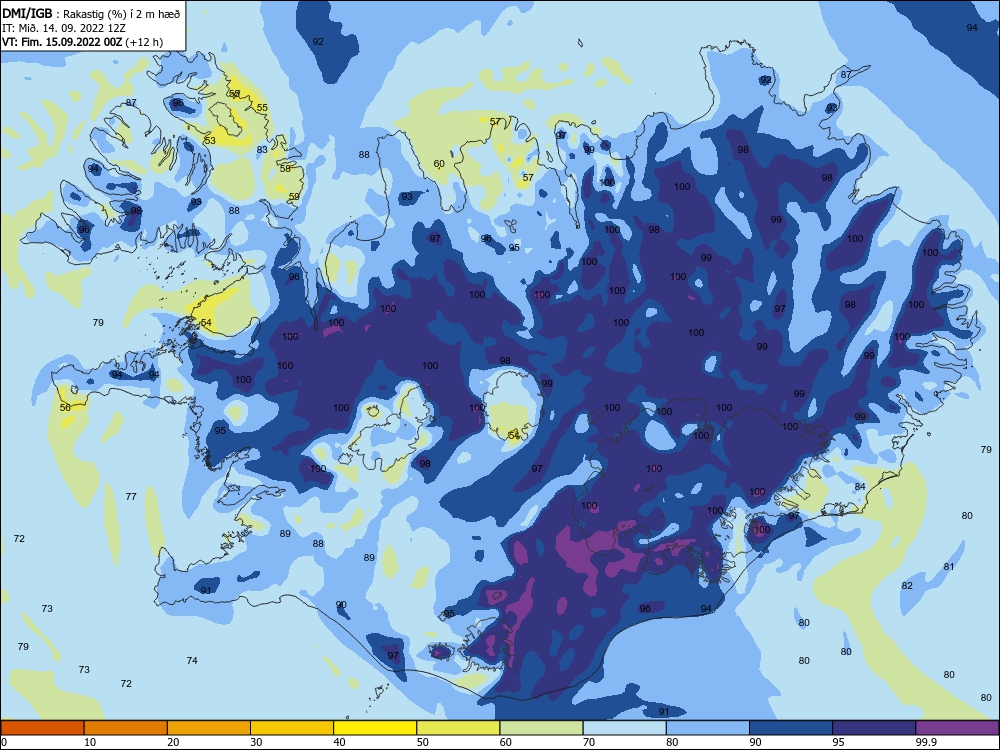Click the 'Rakastig (%) í 2 m hæð' heading
This screenshot has height=750, width=1000.
click(121, 14)
